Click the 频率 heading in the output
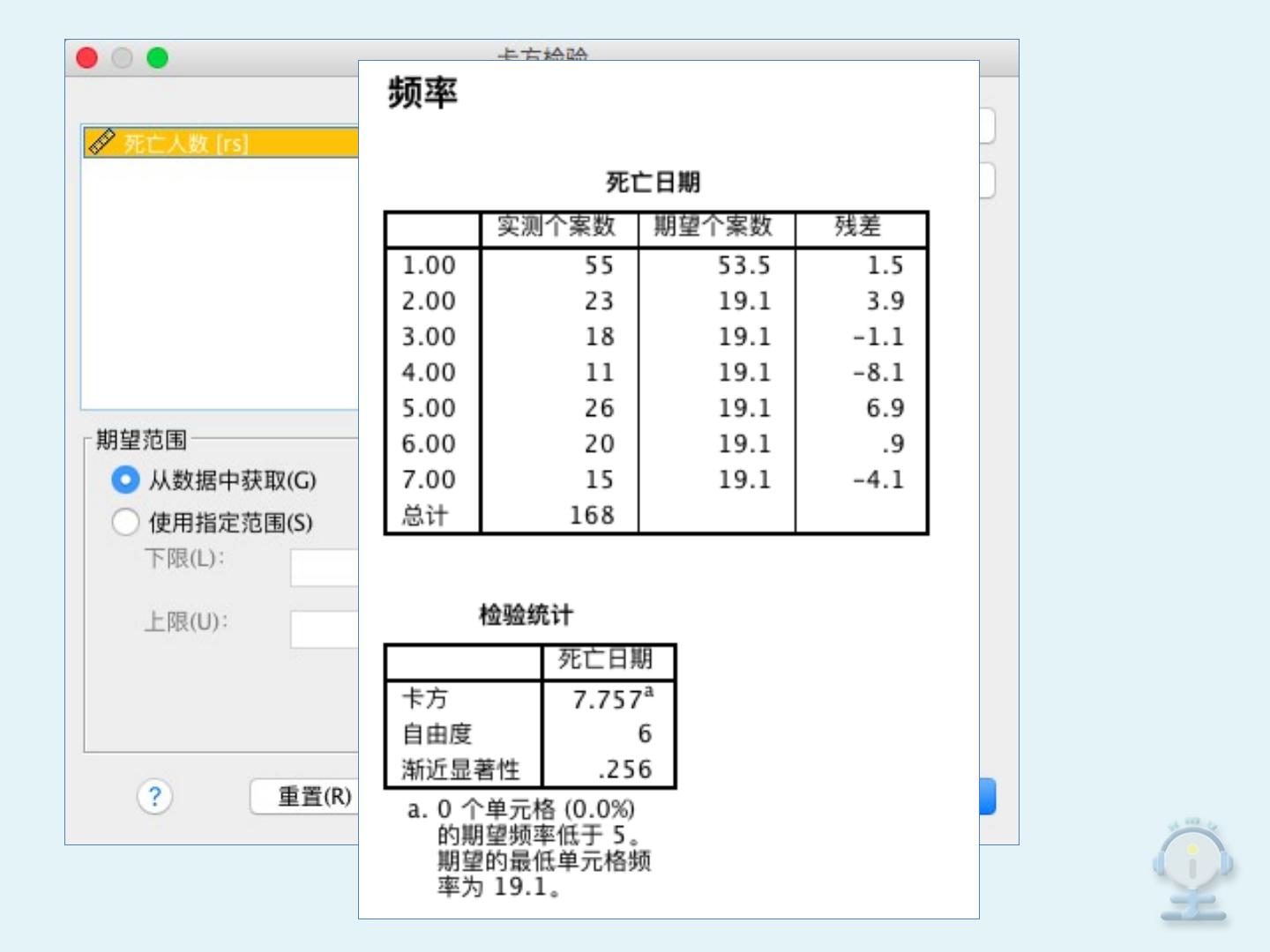 coord(422,93)
